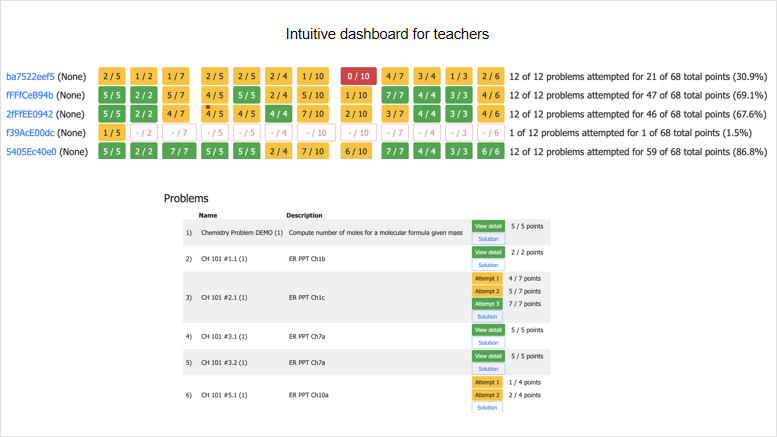Open Solution for Chemistry Problem DEMO

487,239
